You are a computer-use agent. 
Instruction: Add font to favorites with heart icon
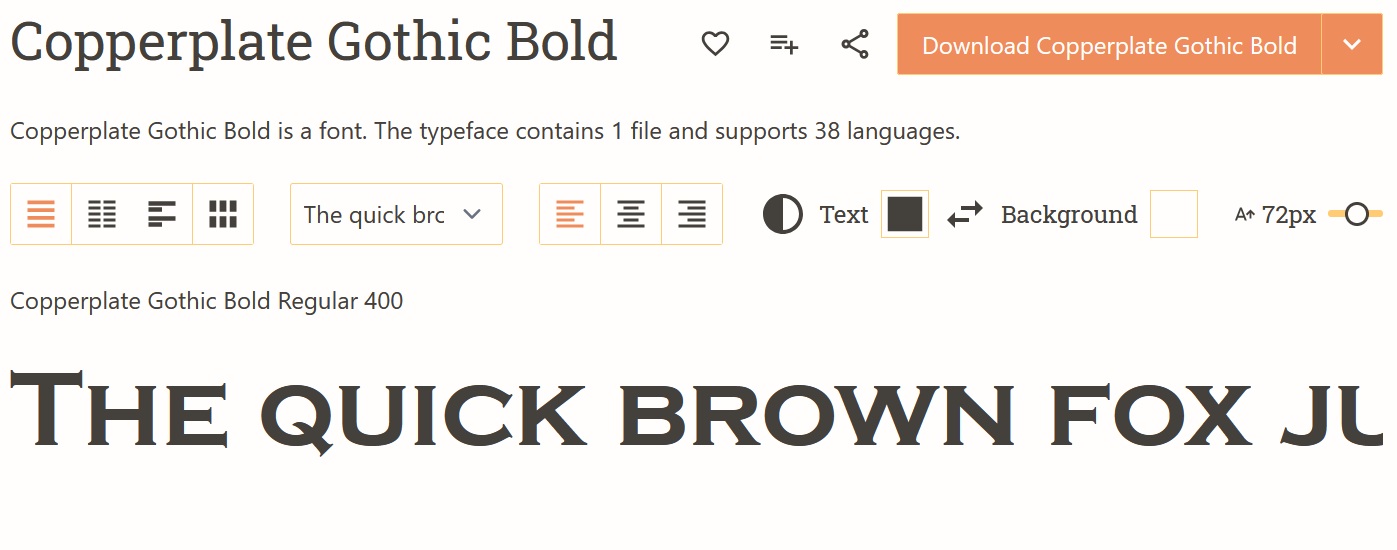tap(715, 44)
